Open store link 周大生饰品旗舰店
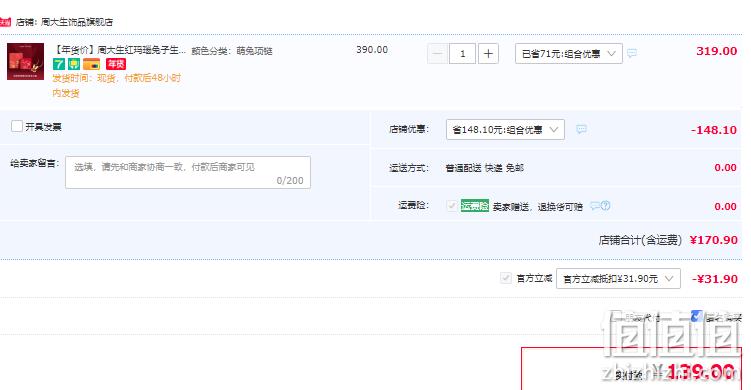Image resolution: width=751 pixels, height=390 pixels. coord(77,22)
